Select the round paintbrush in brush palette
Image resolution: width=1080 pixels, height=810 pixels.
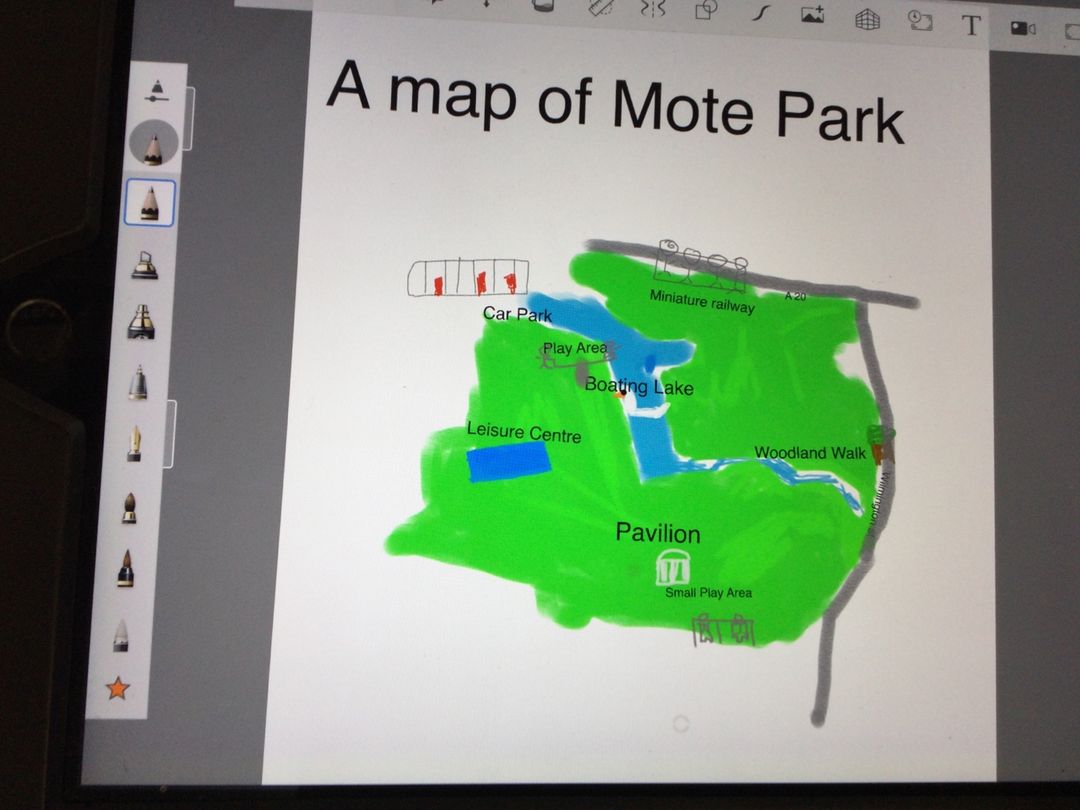tap(129, 507)
